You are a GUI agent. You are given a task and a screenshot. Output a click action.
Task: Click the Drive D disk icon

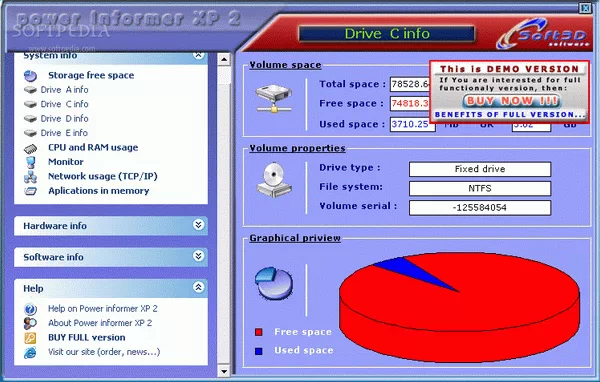[x=30, y=119]
